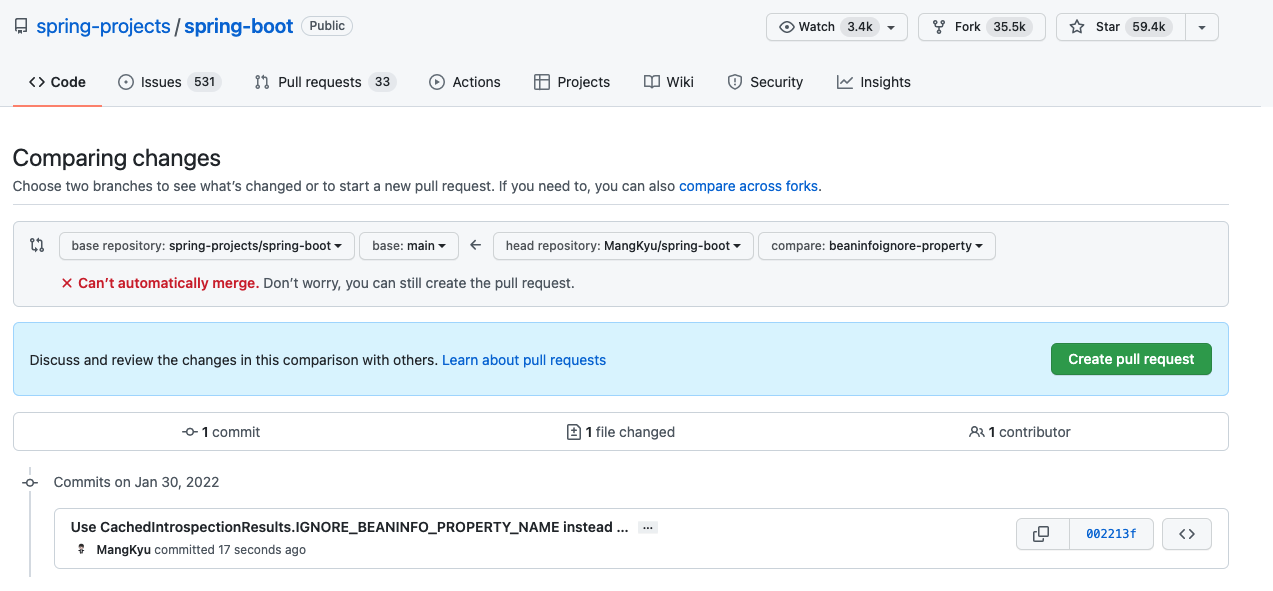The height and width of the screenshot is (591, 1273).
Task: Open the base: main branch dropdown
Action: (x=409, y=245)
